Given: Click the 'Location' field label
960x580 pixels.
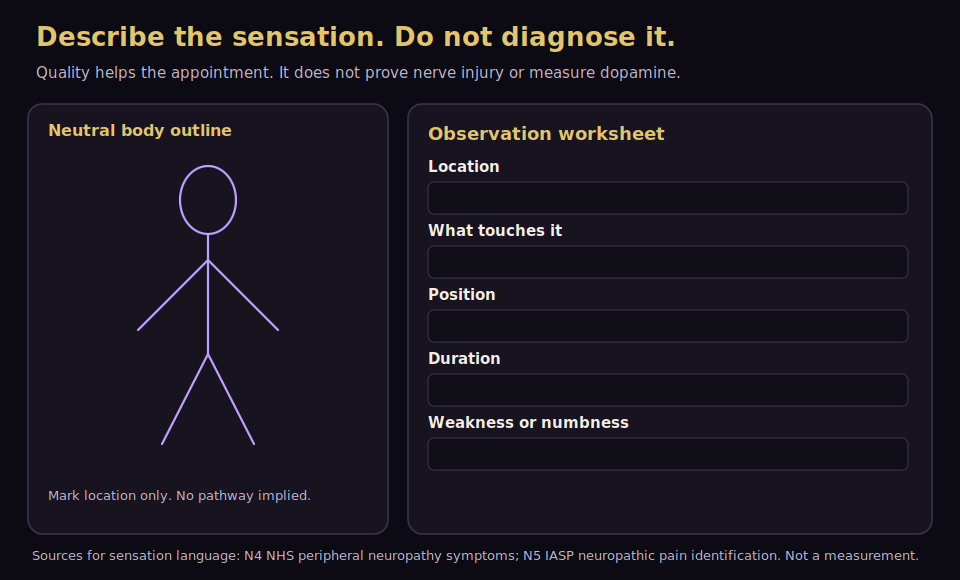Looking at the screenshot, I should (x=463, y=167).
